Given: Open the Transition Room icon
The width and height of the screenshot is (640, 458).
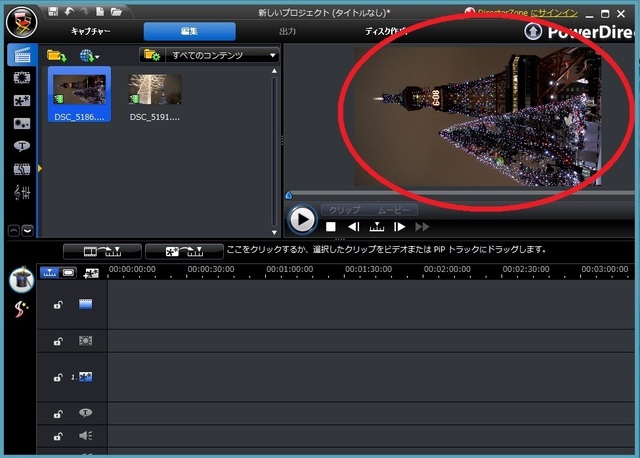Looking at the screenshot, I should point(22,169).
